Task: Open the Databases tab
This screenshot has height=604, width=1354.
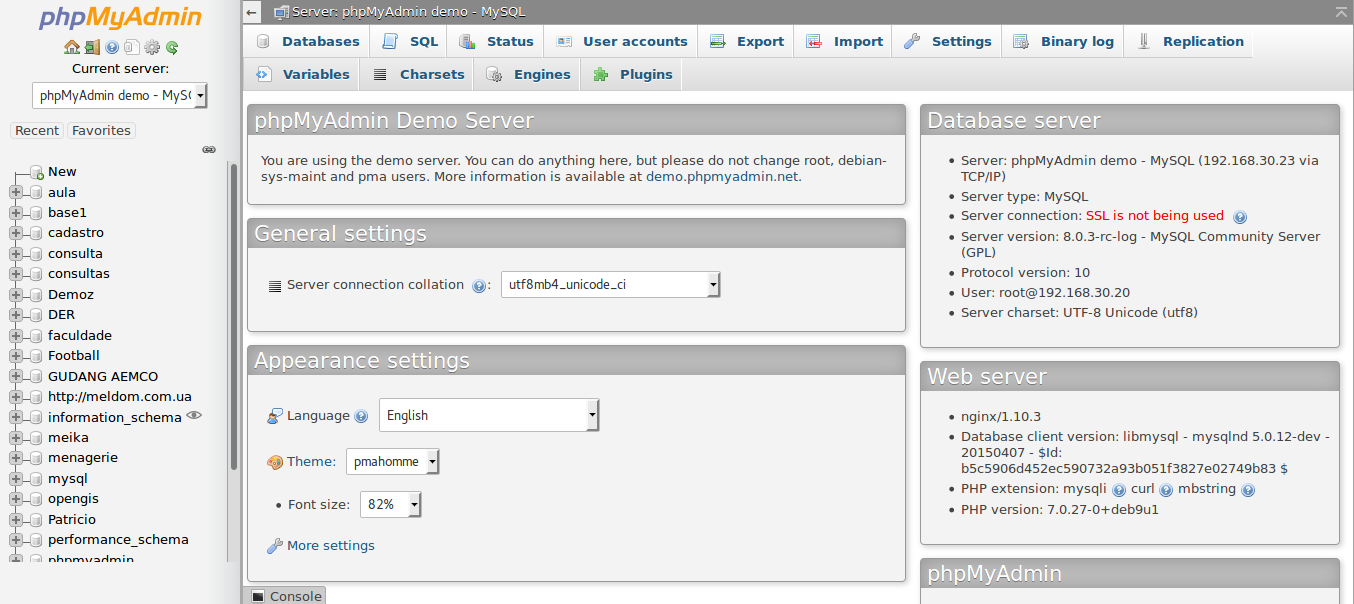Action: [307, 42]
